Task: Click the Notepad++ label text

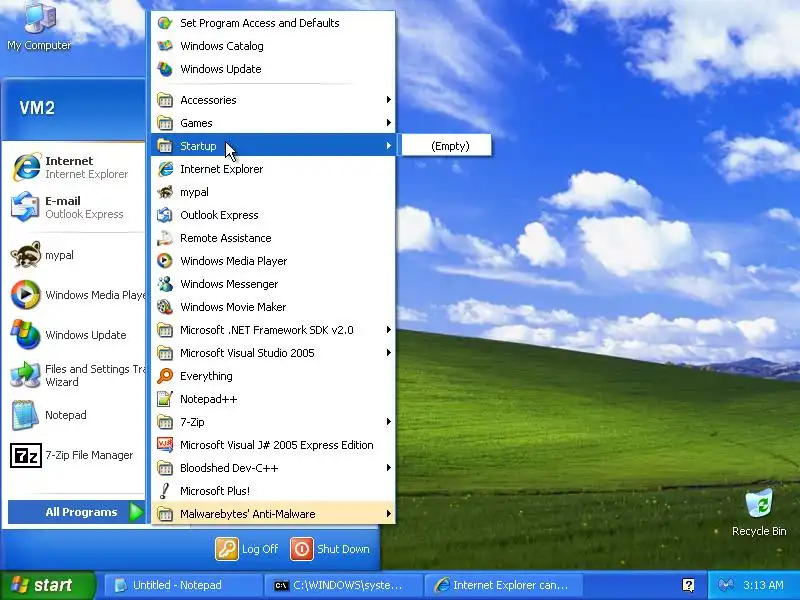Action: tap(209, 399)
